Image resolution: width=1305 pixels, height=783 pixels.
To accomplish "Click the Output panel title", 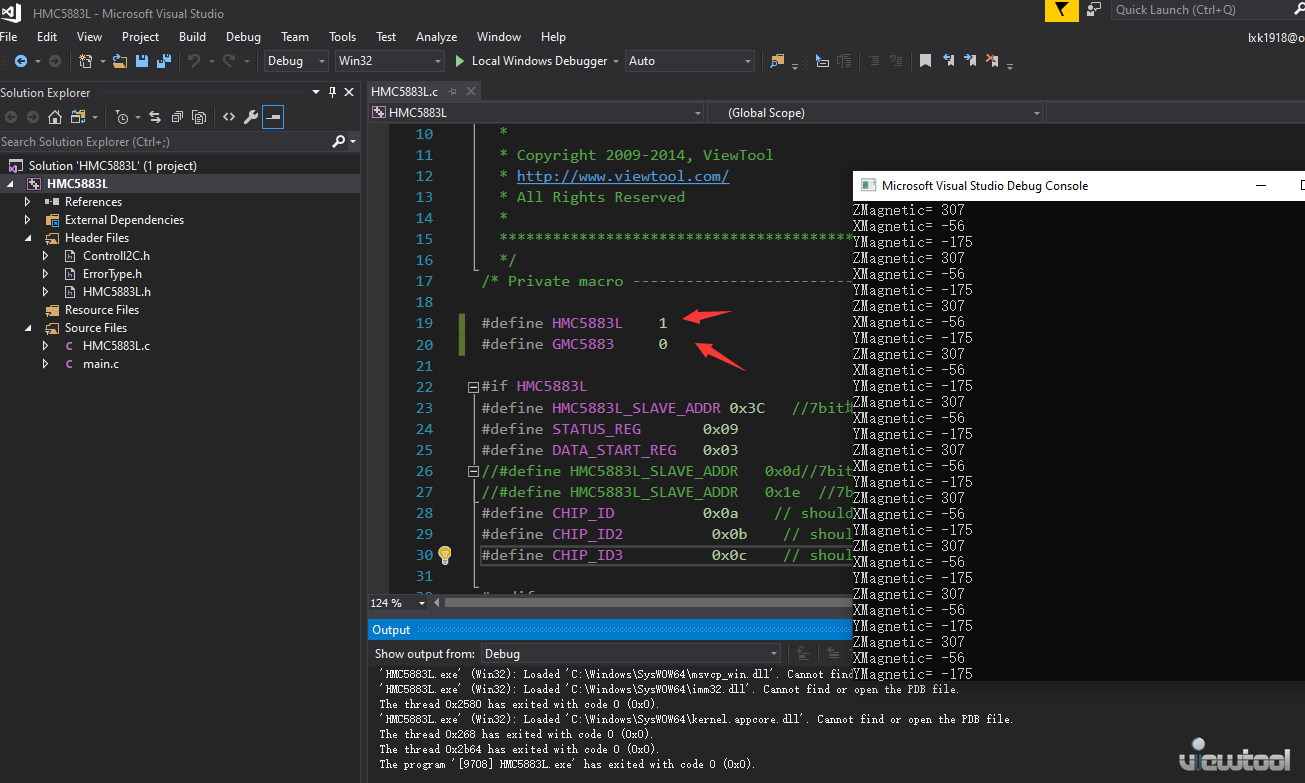I will [x=391, y=630].
